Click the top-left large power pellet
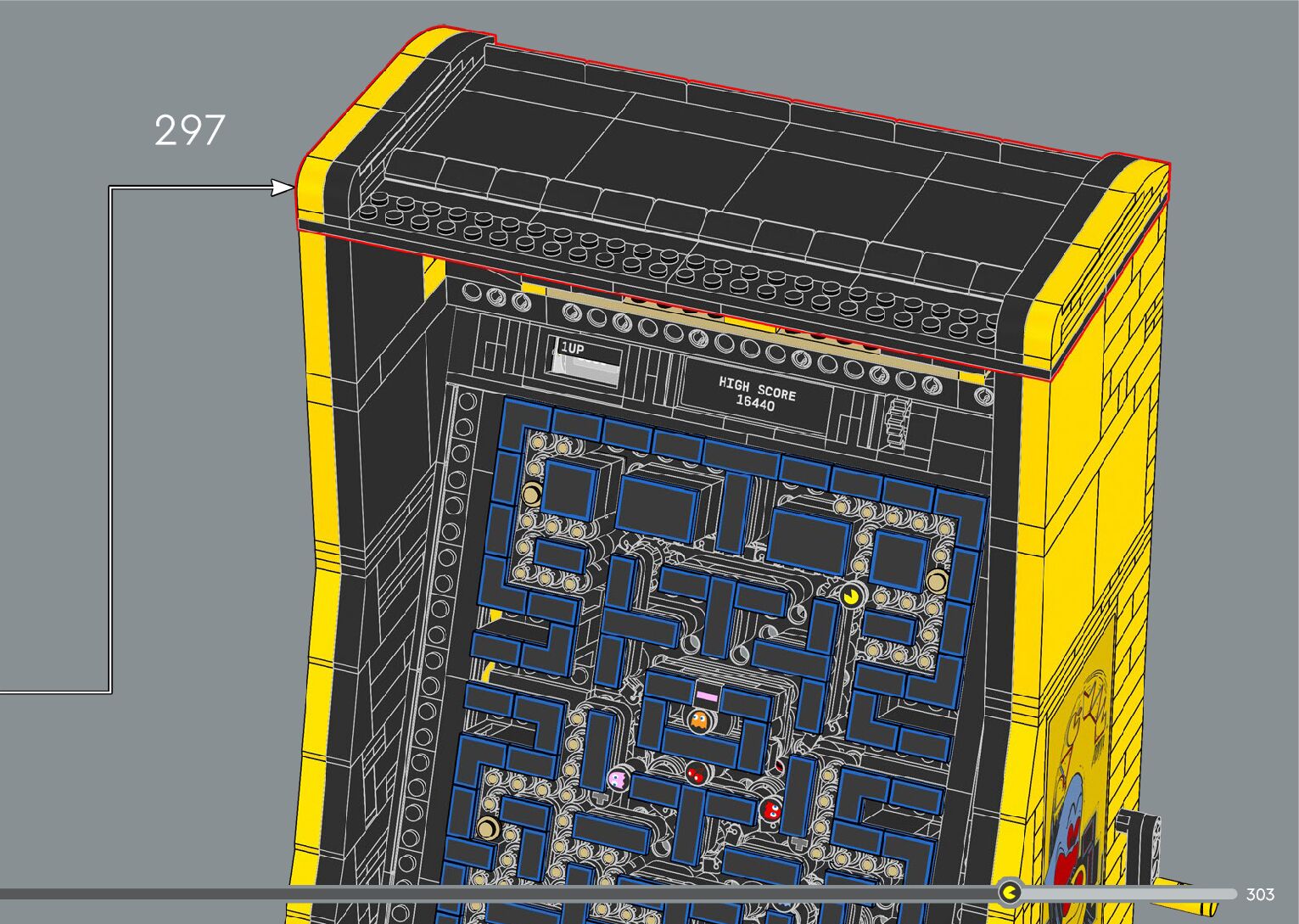Screen dimensions: 1299x924 (531, 493)
